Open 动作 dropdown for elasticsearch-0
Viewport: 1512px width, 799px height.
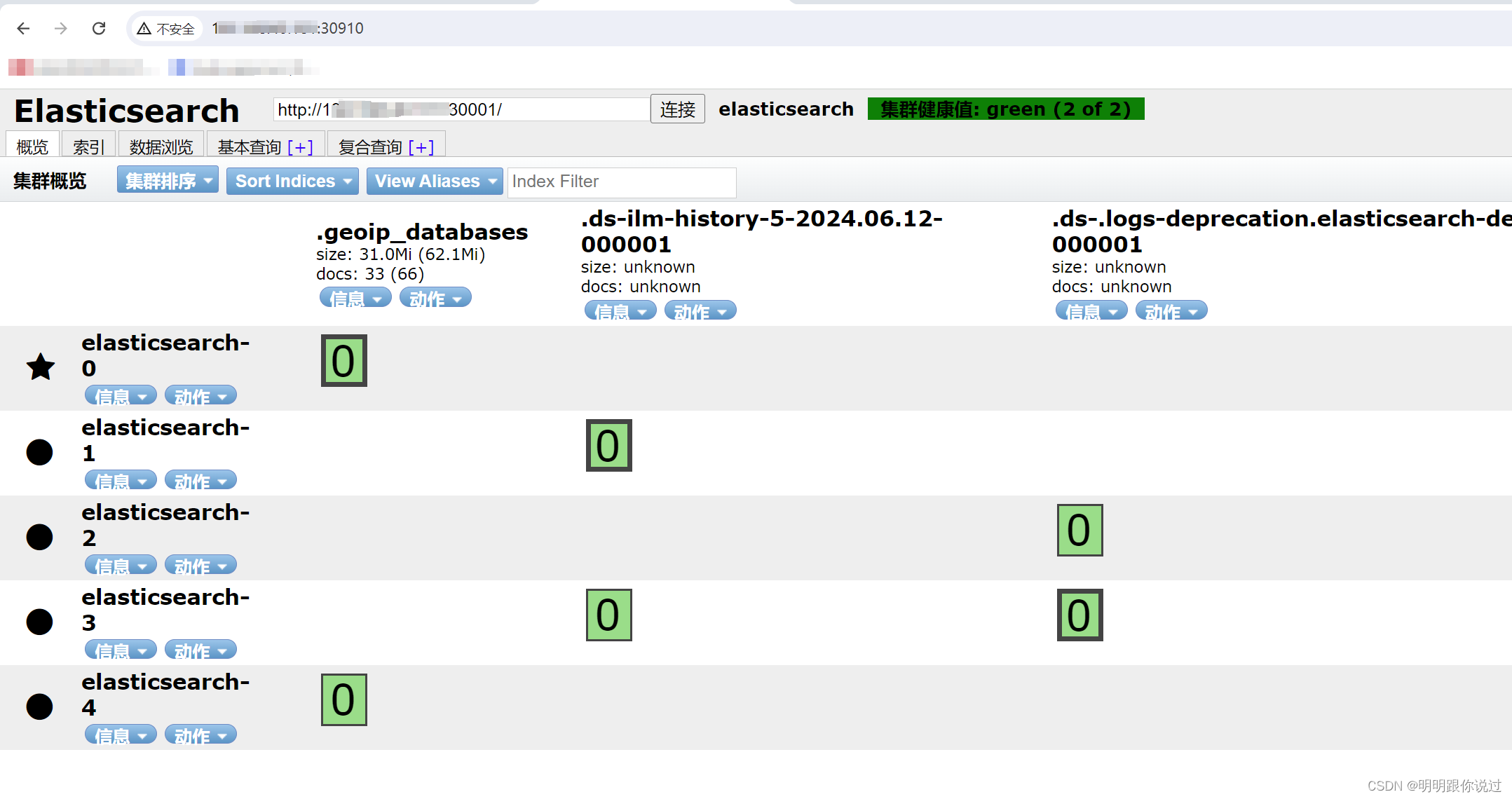pos(197,395)
